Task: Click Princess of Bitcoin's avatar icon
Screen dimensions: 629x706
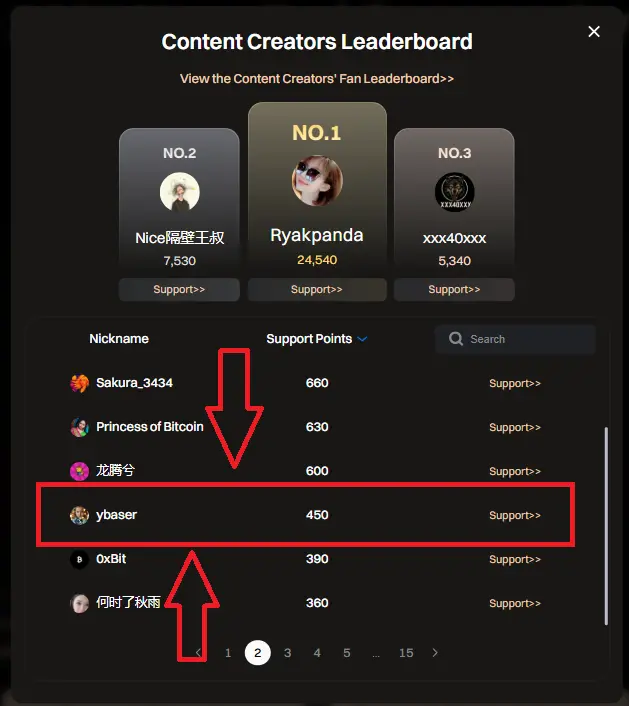Action: click(x=79, y=427)
